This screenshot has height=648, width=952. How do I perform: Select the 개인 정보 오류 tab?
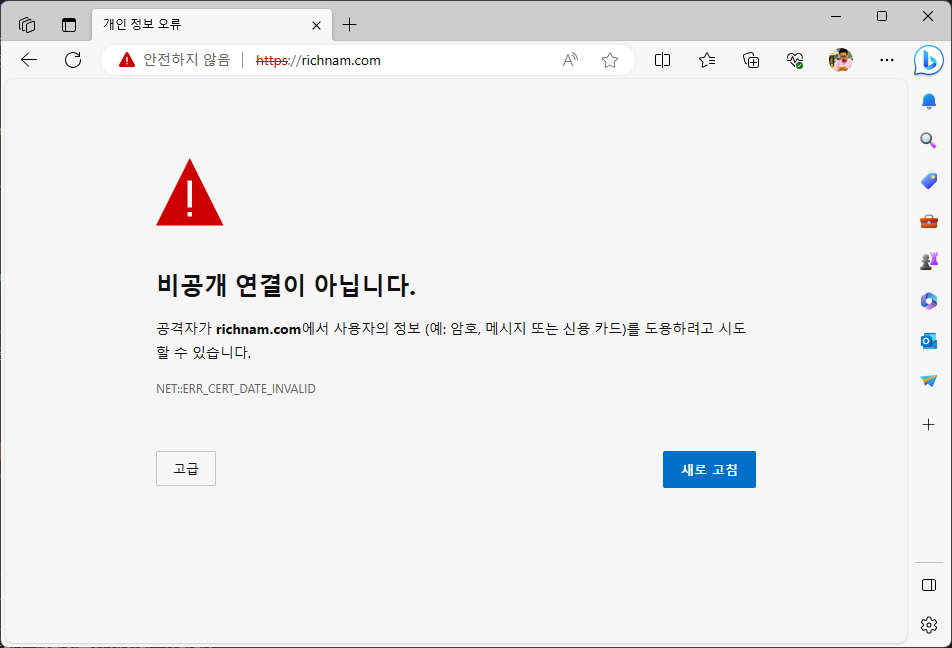point(212,25)
